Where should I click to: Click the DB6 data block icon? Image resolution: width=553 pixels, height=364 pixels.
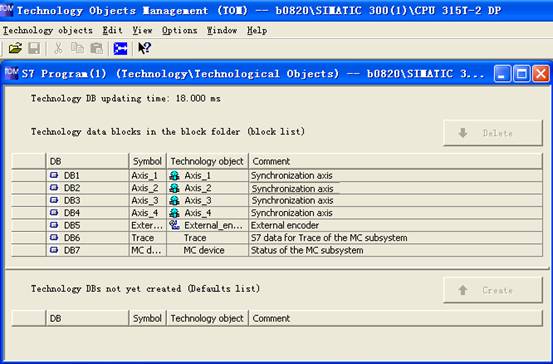(54, 237)
